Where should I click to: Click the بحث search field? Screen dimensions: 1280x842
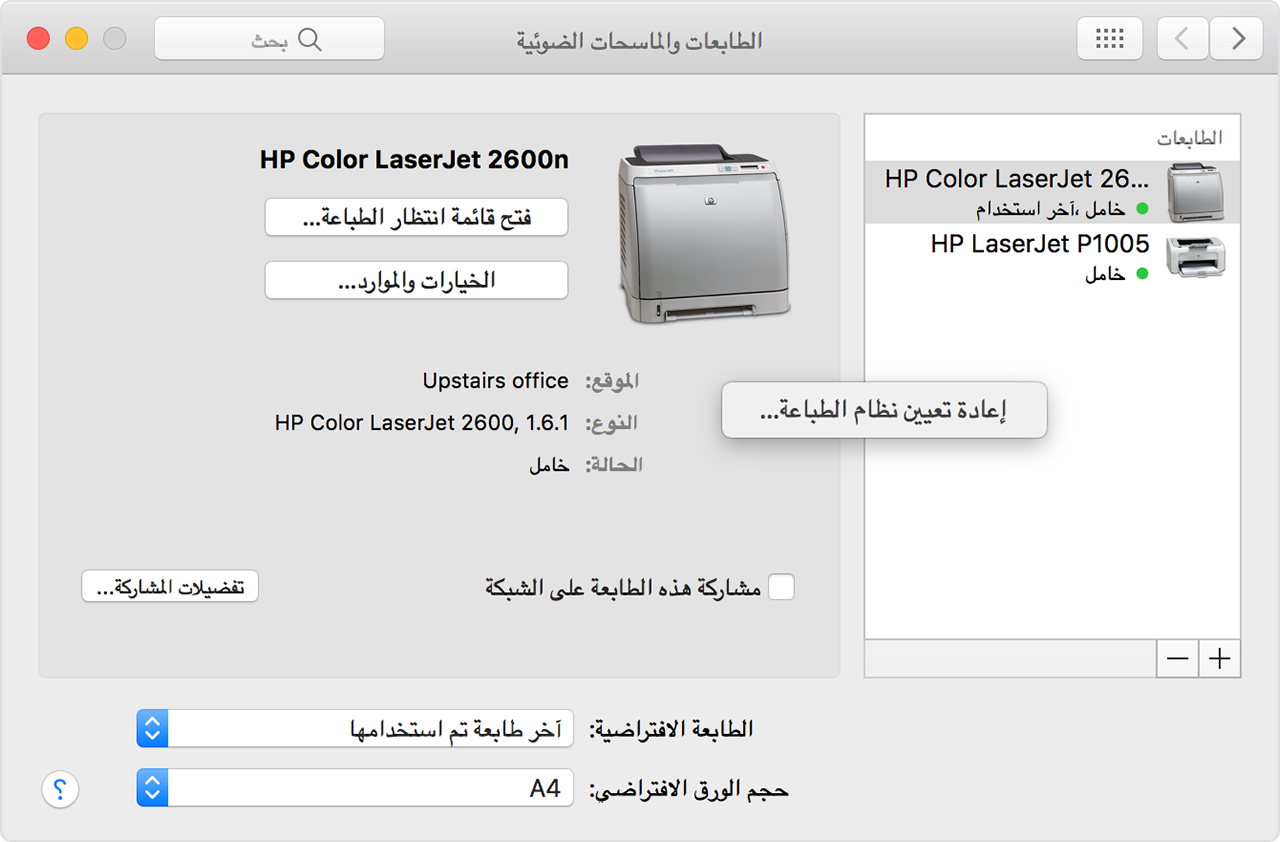[269, 39]
